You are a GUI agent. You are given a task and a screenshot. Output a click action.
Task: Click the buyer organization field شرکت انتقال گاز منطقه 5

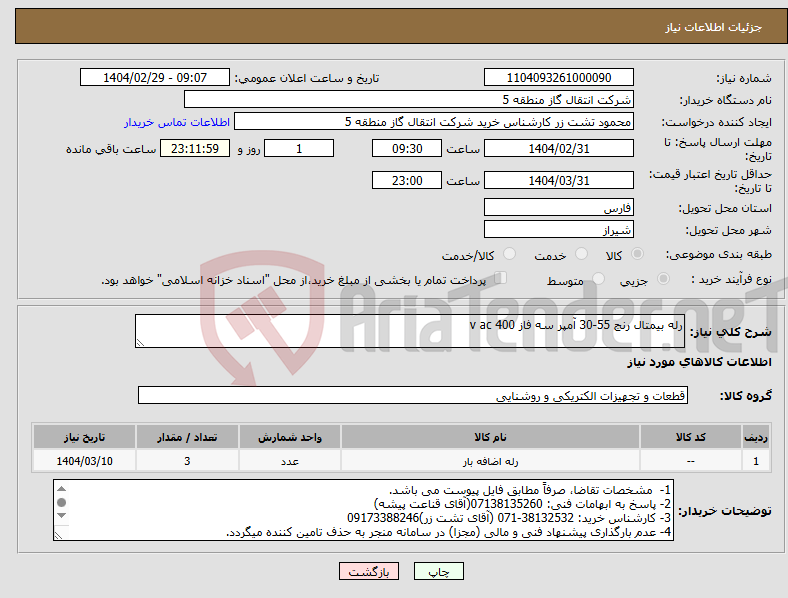coord(409,99)
